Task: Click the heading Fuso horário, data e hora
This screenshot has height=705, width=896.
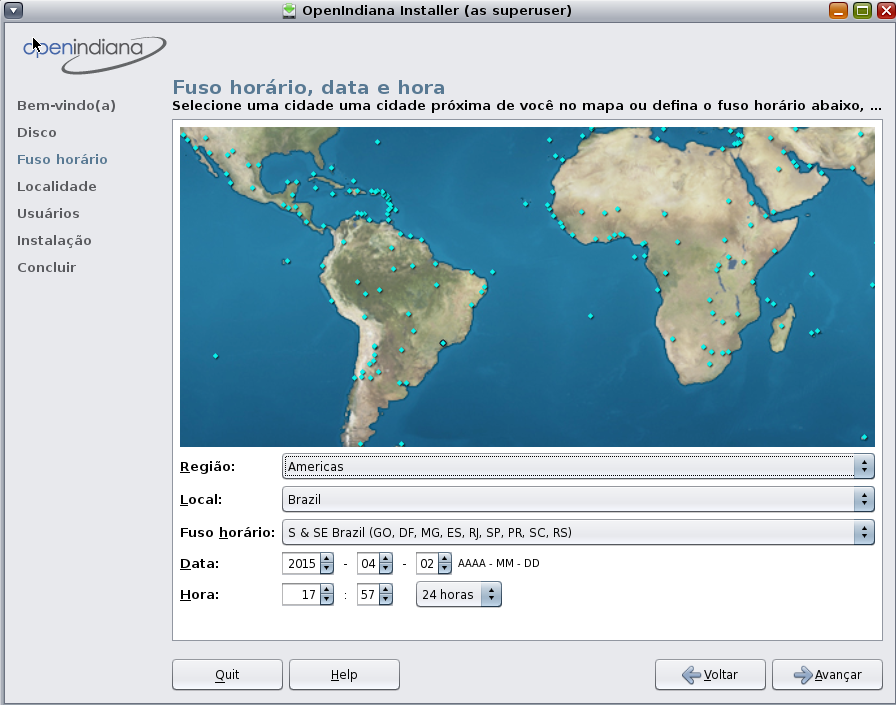Action: coord(309,87)
